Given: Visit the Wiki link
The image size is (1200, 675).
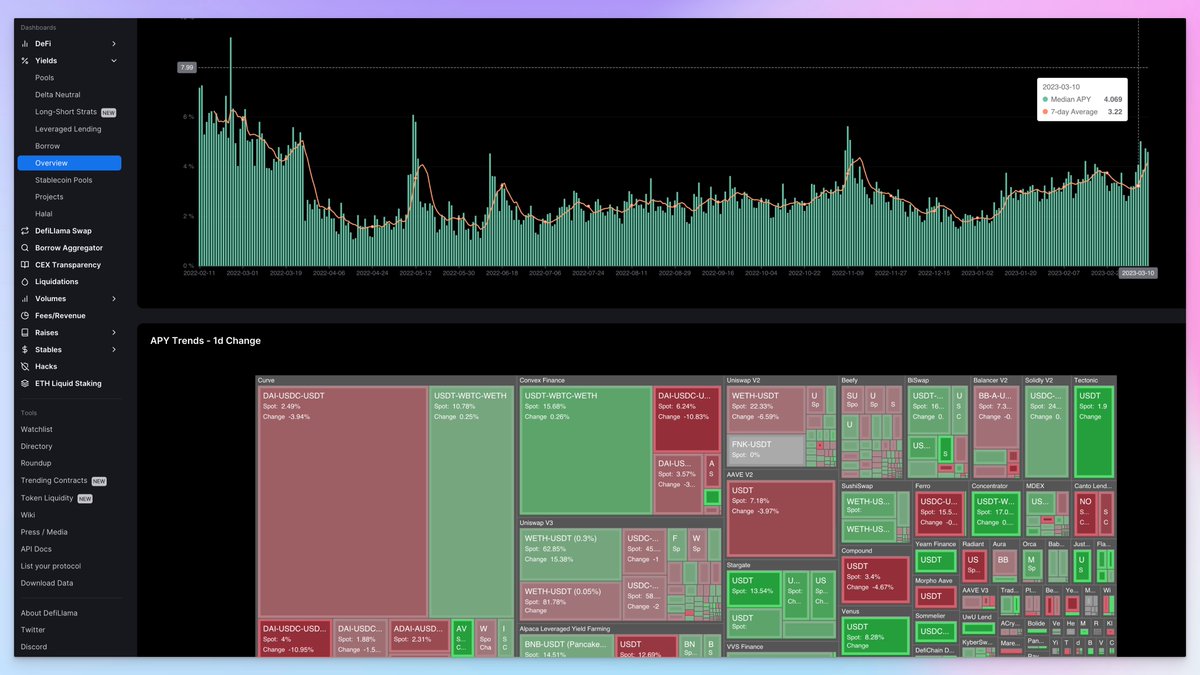Looking at the screenshot, I should point(28,515).
